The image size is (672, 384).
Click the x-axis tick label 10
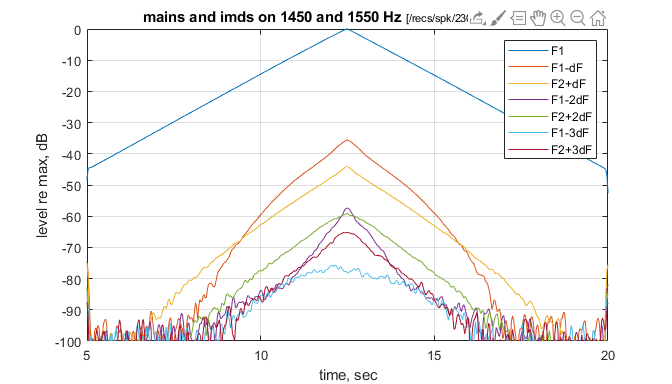click(261, 355)
